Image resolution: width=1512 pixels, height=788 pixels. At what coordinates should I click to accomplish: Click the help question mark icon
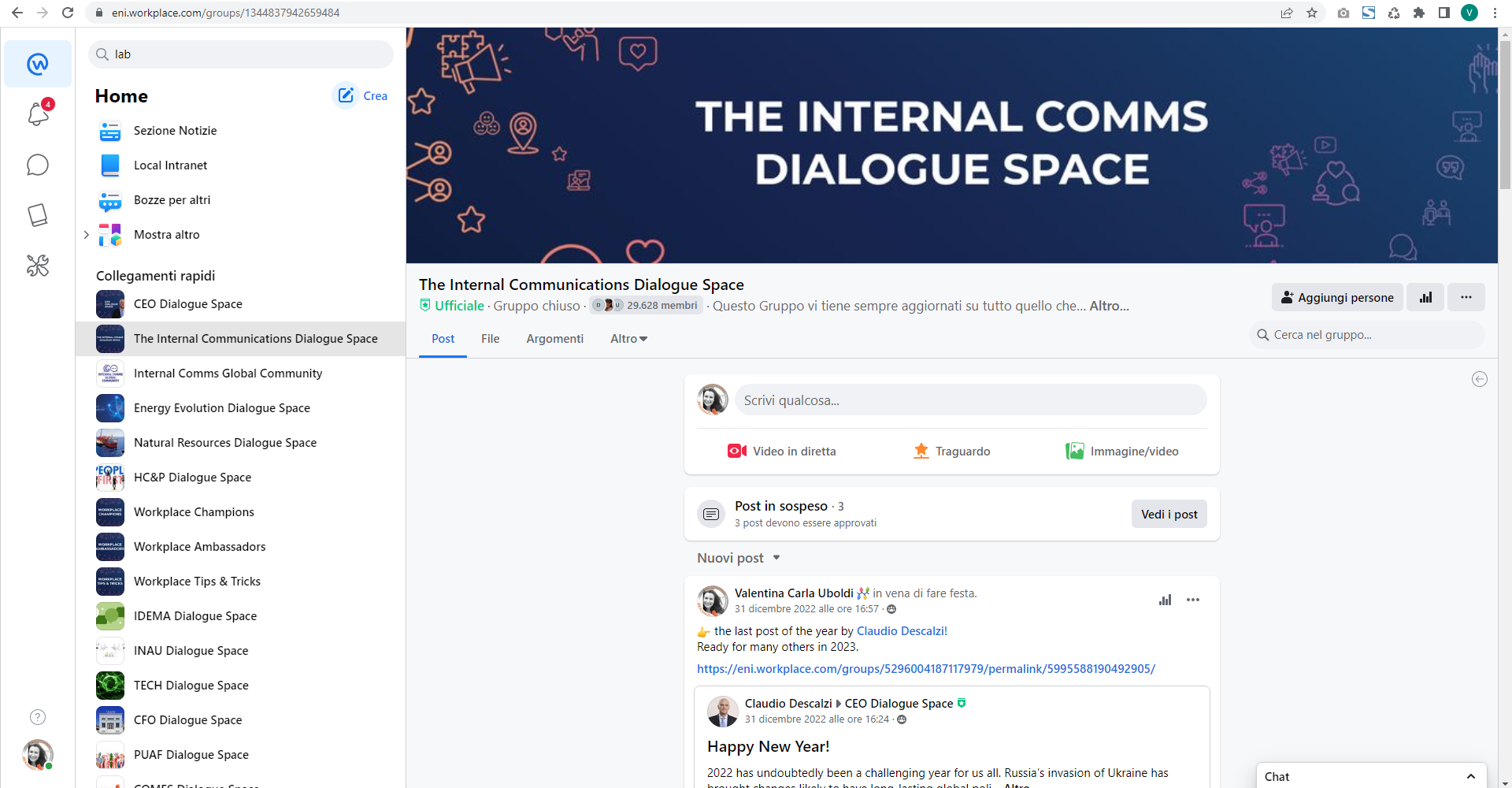coord(38,716)
